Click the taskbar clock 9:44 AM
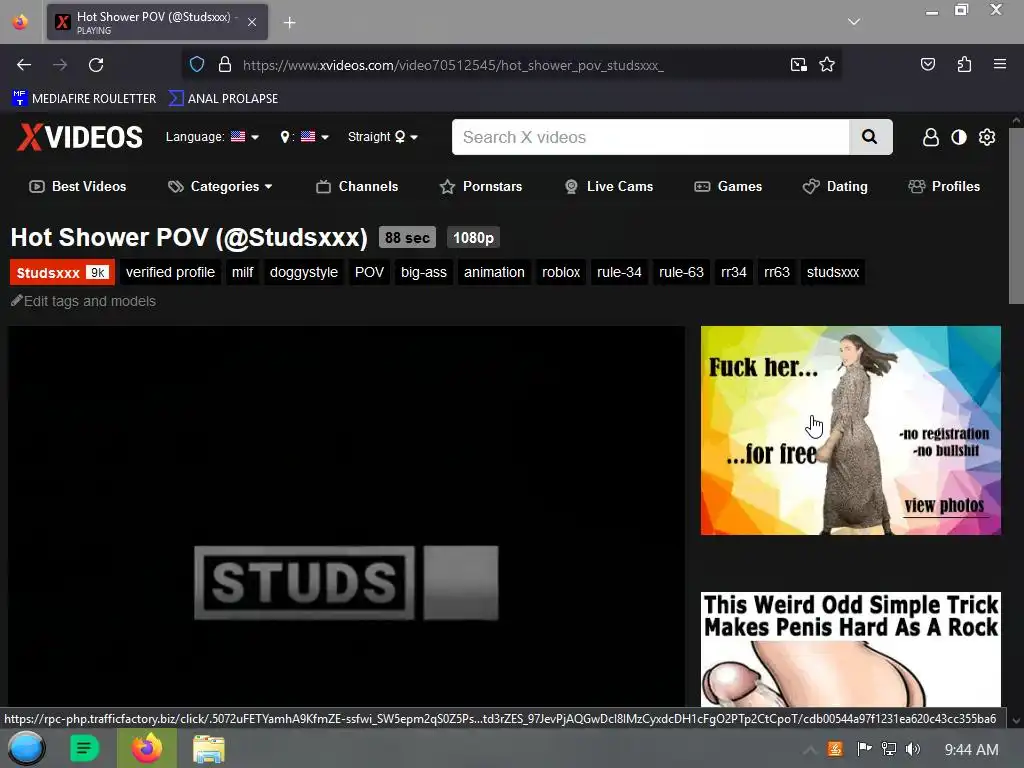1024x768 pixels. (971, 750)
